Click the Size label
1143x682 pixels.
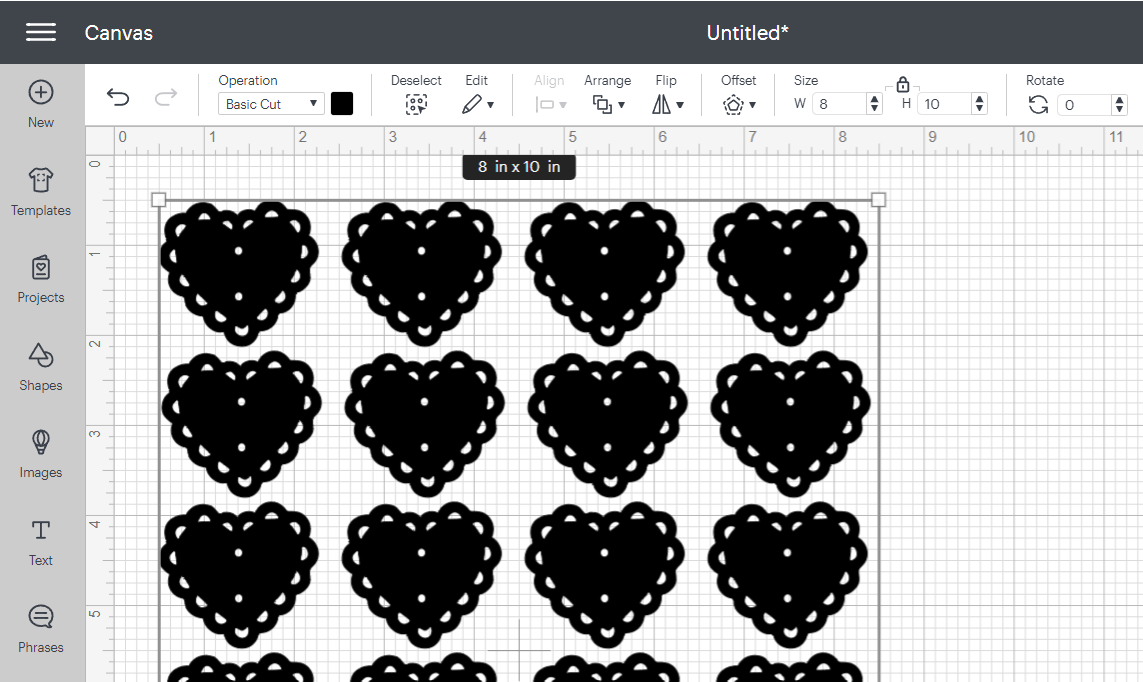point(805,80)
